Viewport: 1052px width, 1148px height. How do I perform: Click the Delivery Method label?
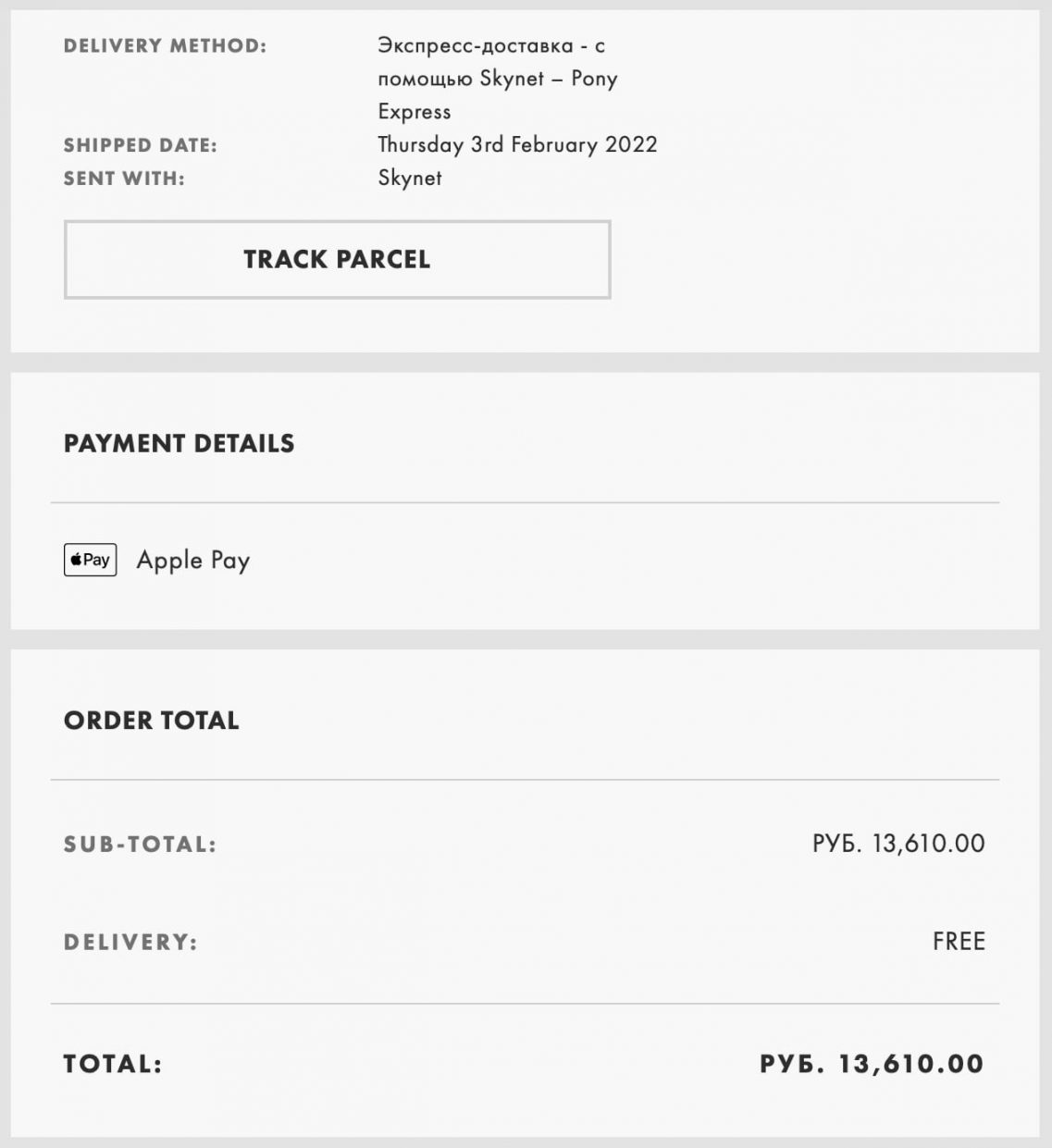pyautogui.click(x=165, y=45)
